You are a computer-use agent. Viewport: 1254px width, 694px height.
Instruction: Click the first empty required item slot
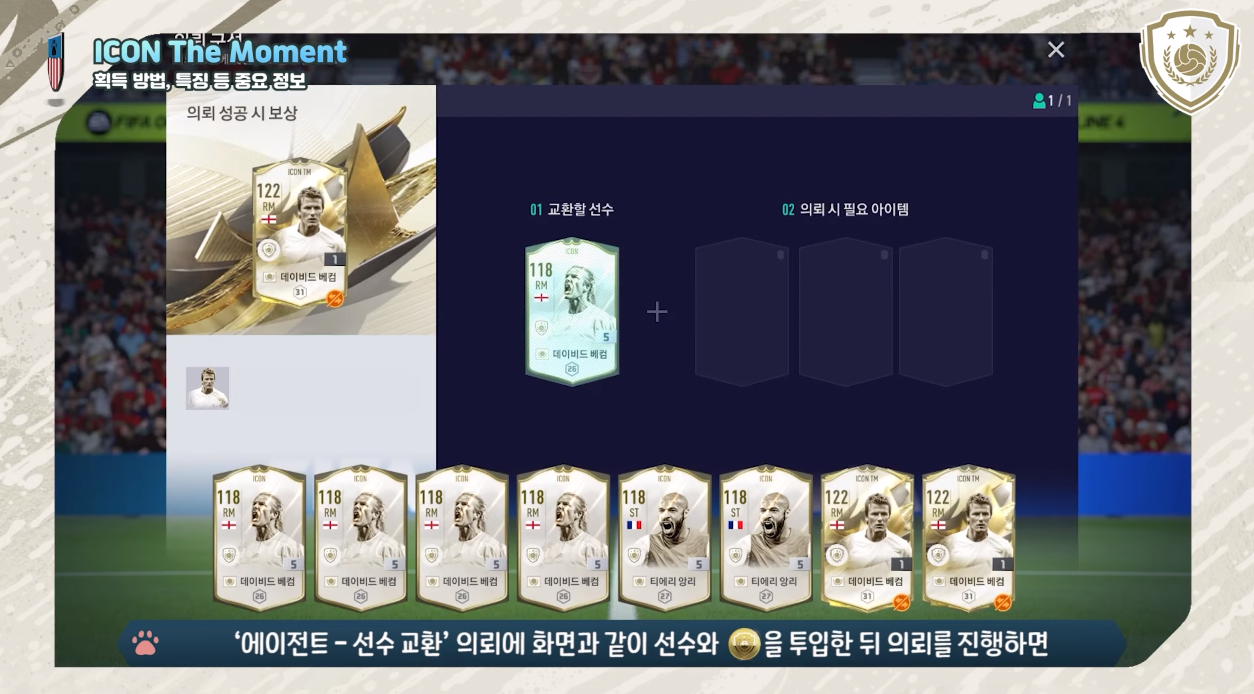point(742,311)
